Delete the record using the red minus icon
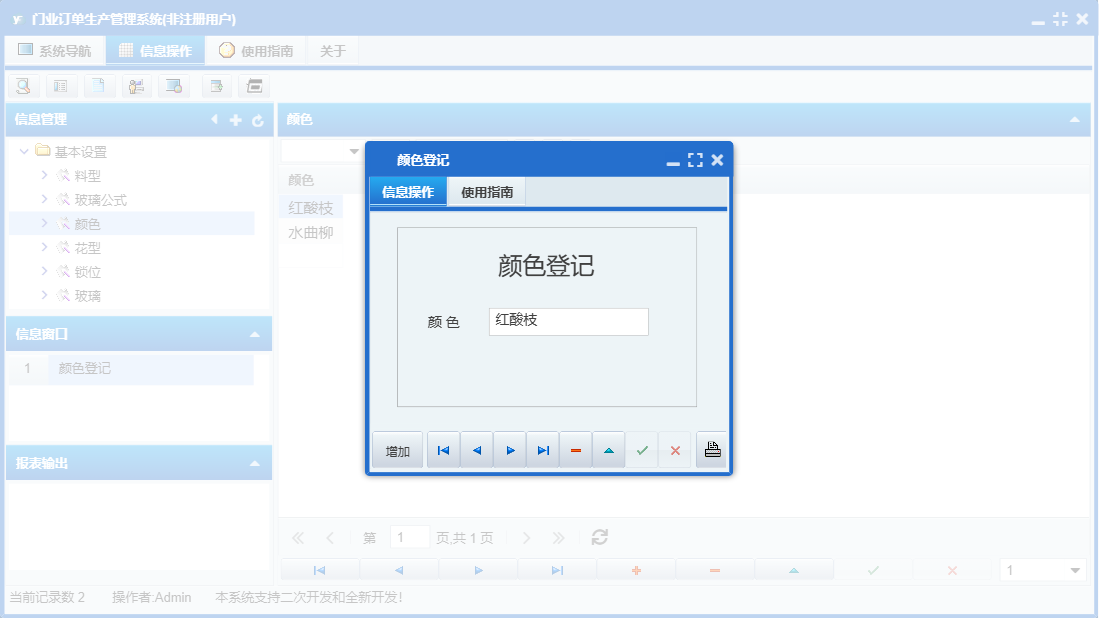The width and height of the screenshot is (1099, 618). [575, 449]
